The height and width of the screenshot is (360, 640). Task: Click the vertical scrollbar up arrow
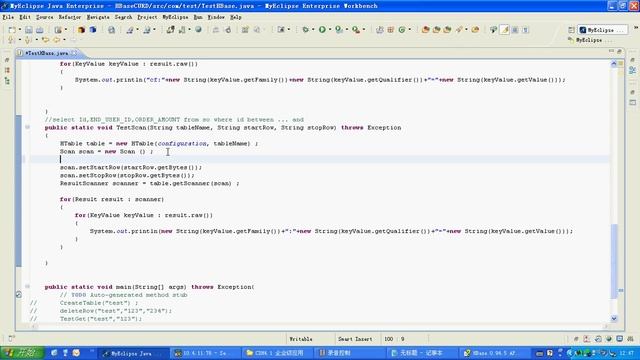614,64
